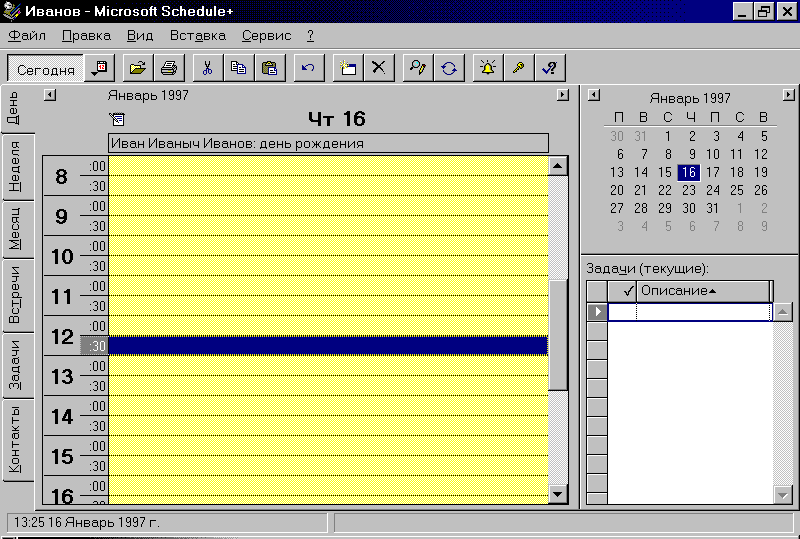Open the ? help menu
This screenshot has width=800, height=539.
tap(310, 36)
